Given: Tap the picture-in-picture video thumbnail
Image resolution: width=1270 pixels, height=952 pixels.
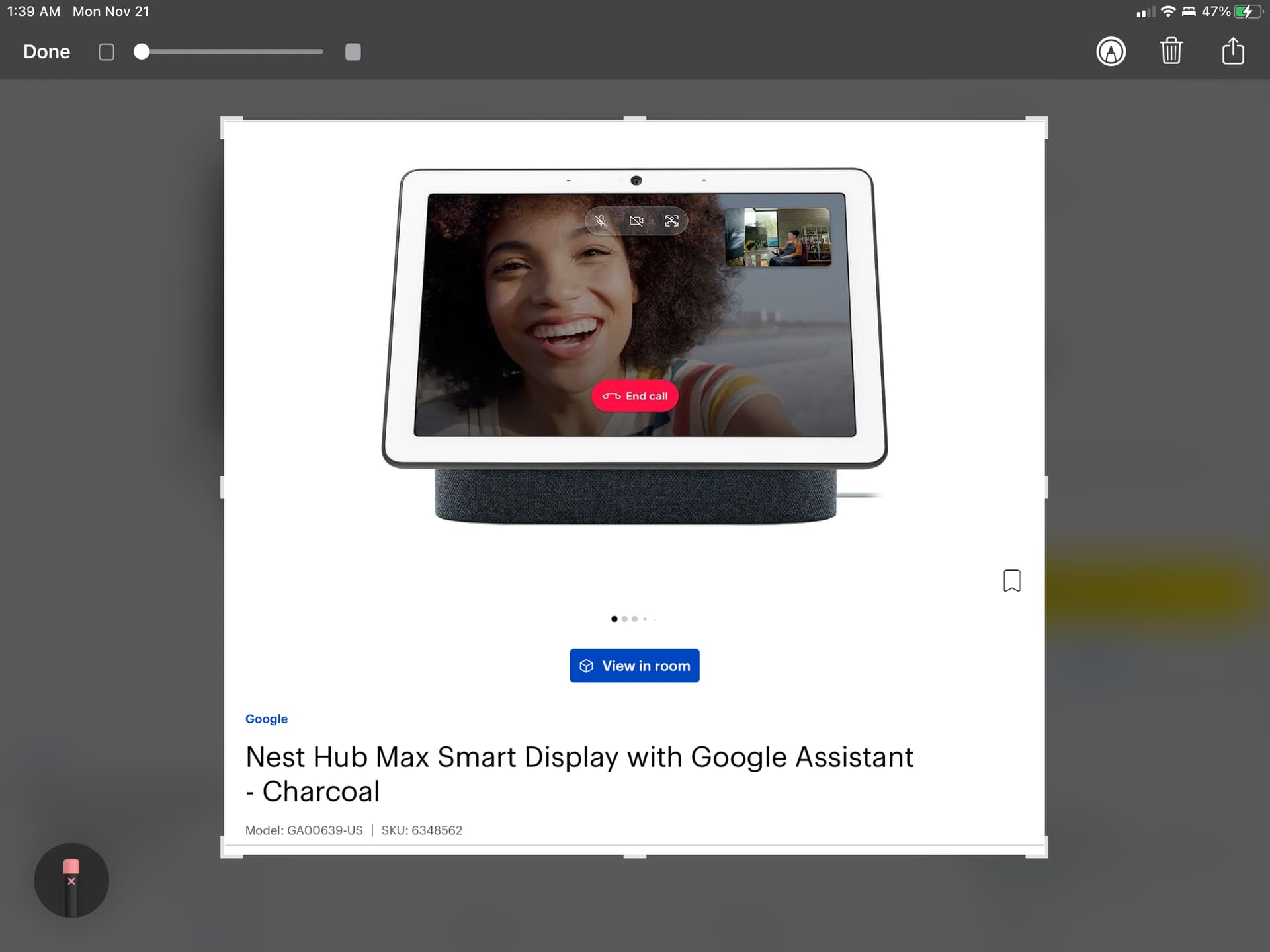Looking at the screenshot, I should click(x=778, y=237).
